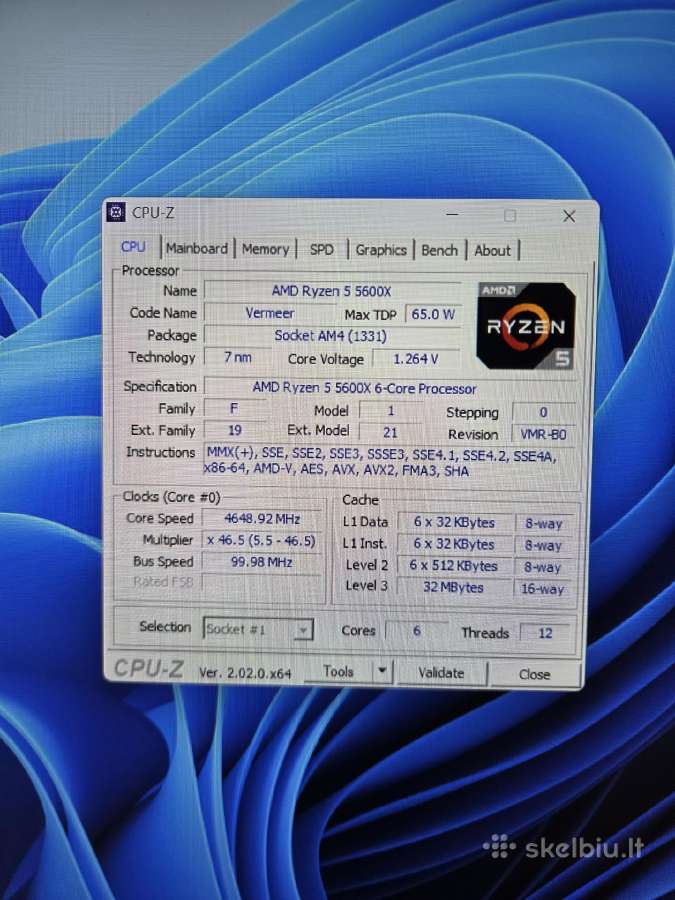Open the Memory tab
This screenshot has height=900, width=675.
point(265,249)
